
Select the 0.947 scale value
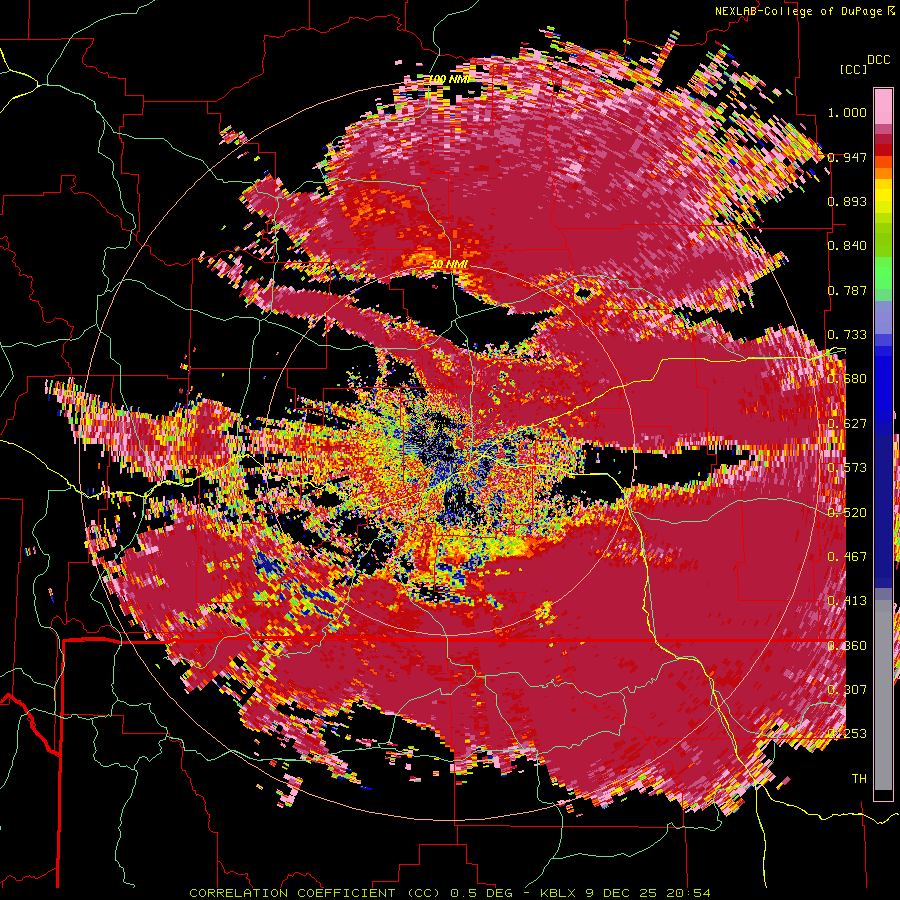coord(847,157)
